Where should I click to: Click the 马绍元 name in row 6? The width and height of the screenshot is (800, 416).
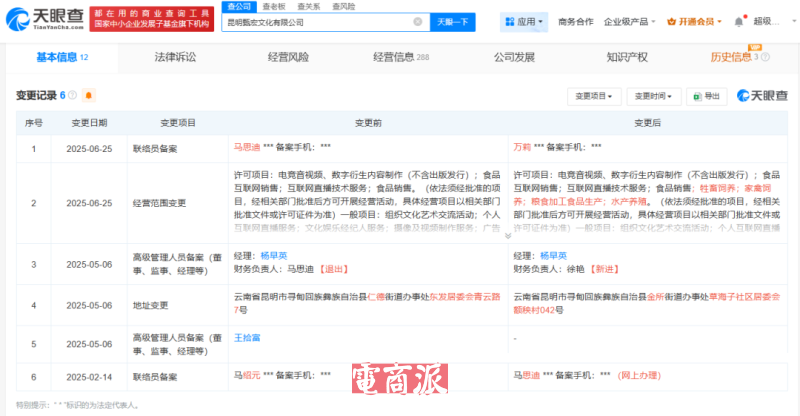tap(247, 376)
